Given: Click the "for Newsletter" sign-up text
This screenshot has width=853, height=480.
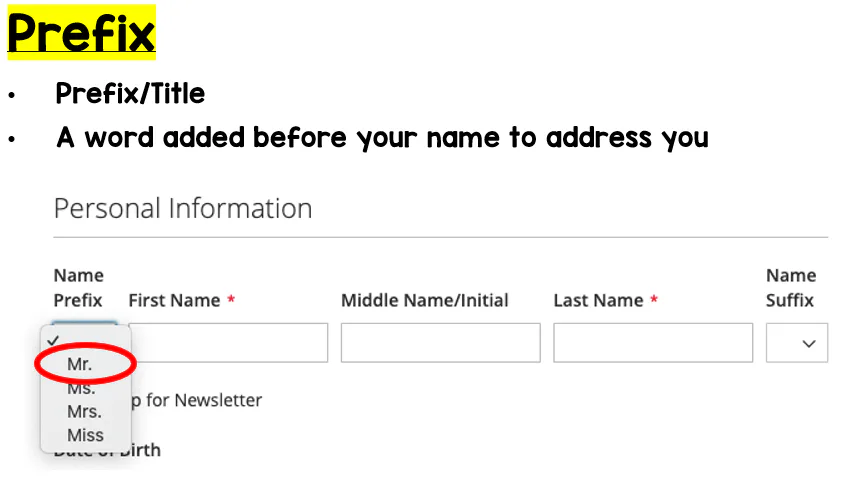Looking at the screenshot, I should coord(203,400).
